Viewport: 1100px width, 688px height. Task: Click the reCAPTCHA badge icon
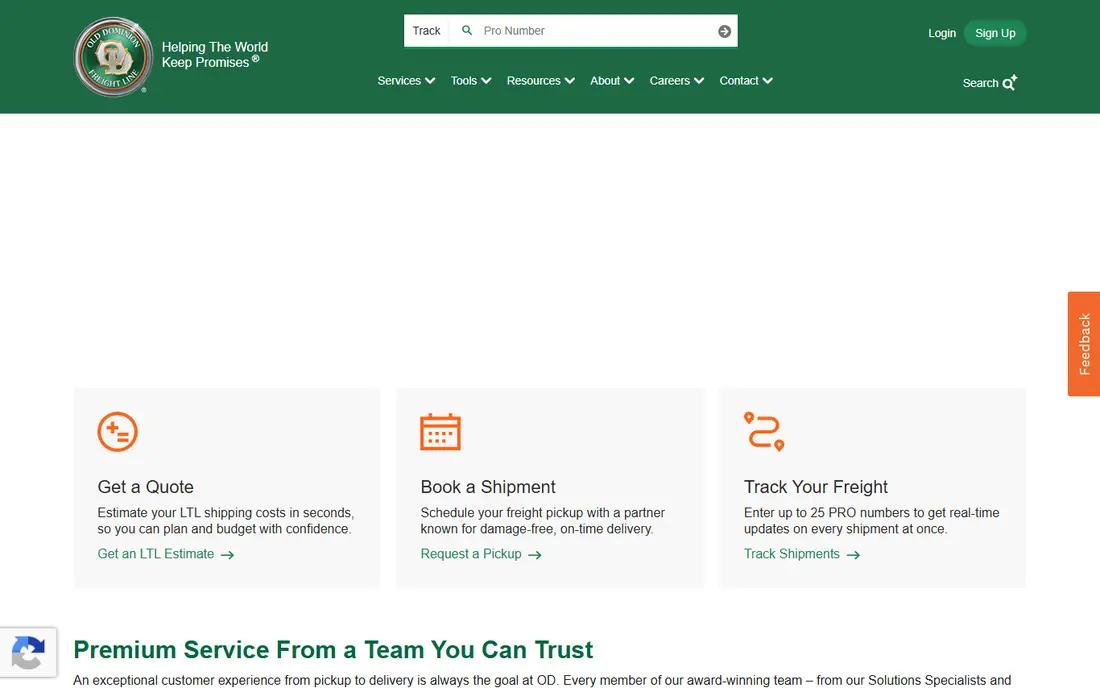click(28, 653)
